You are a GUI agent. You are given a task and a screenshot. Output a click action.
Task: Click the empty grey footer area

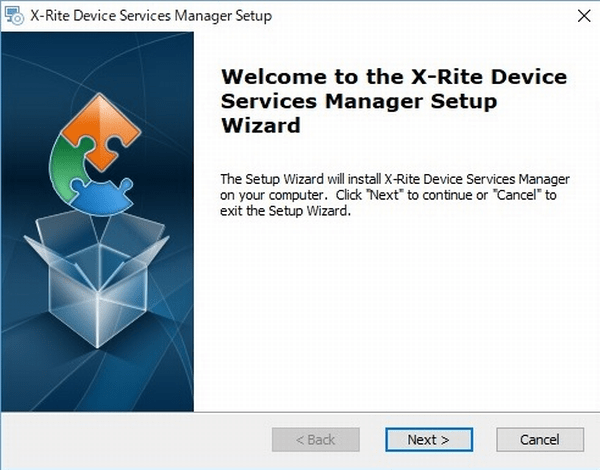pos(130,439)
